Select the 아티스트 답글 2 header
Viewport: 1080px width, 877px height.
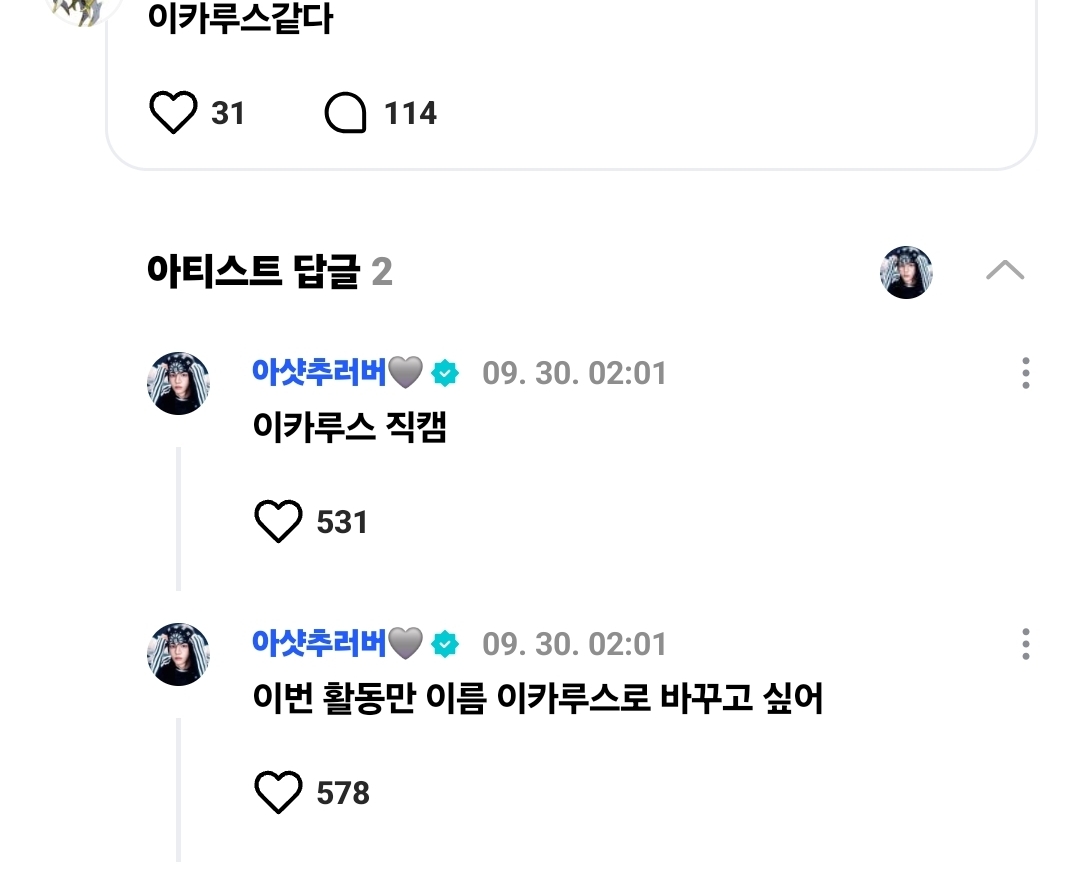pyautogui.click(x=270, y=271)
